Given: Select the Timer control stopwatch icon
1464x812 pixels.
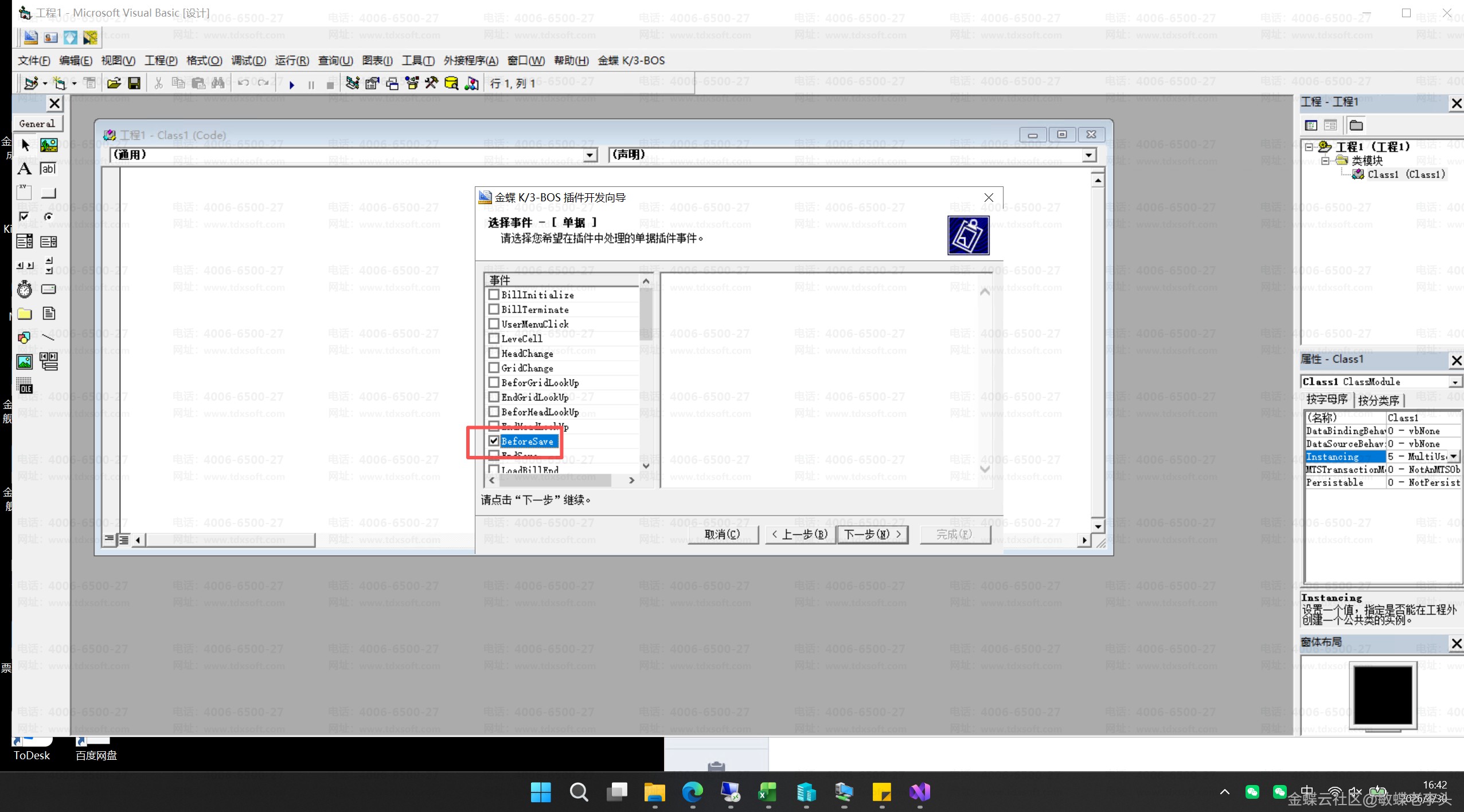Looking at the screenshot, I should tap(25, 290).
